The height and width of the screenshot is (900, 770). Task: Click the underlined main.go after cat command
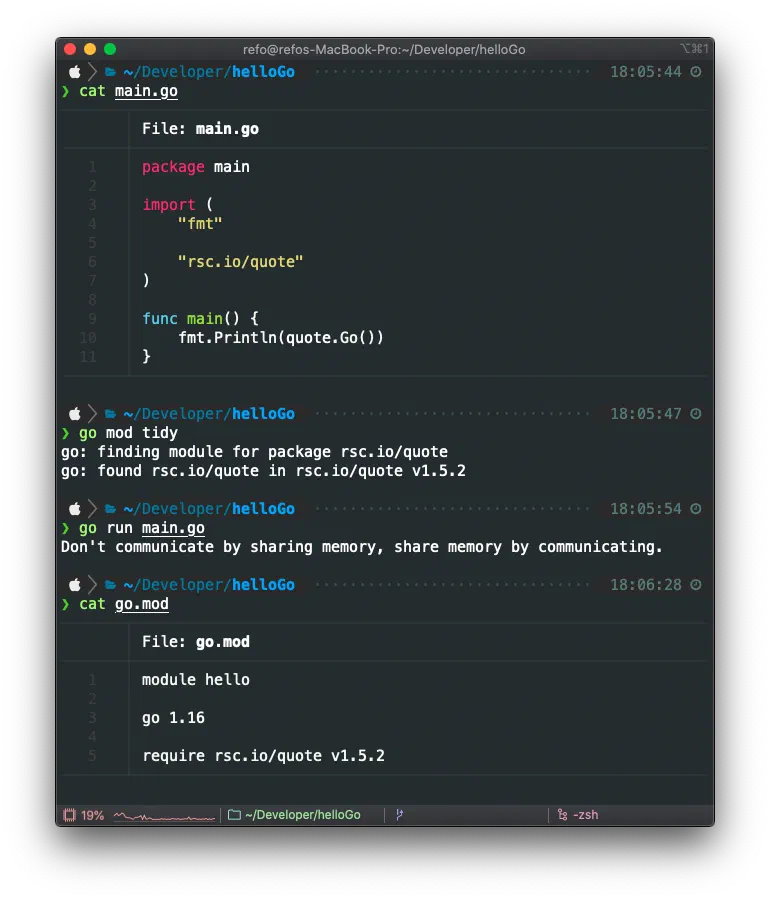point(146,91)
